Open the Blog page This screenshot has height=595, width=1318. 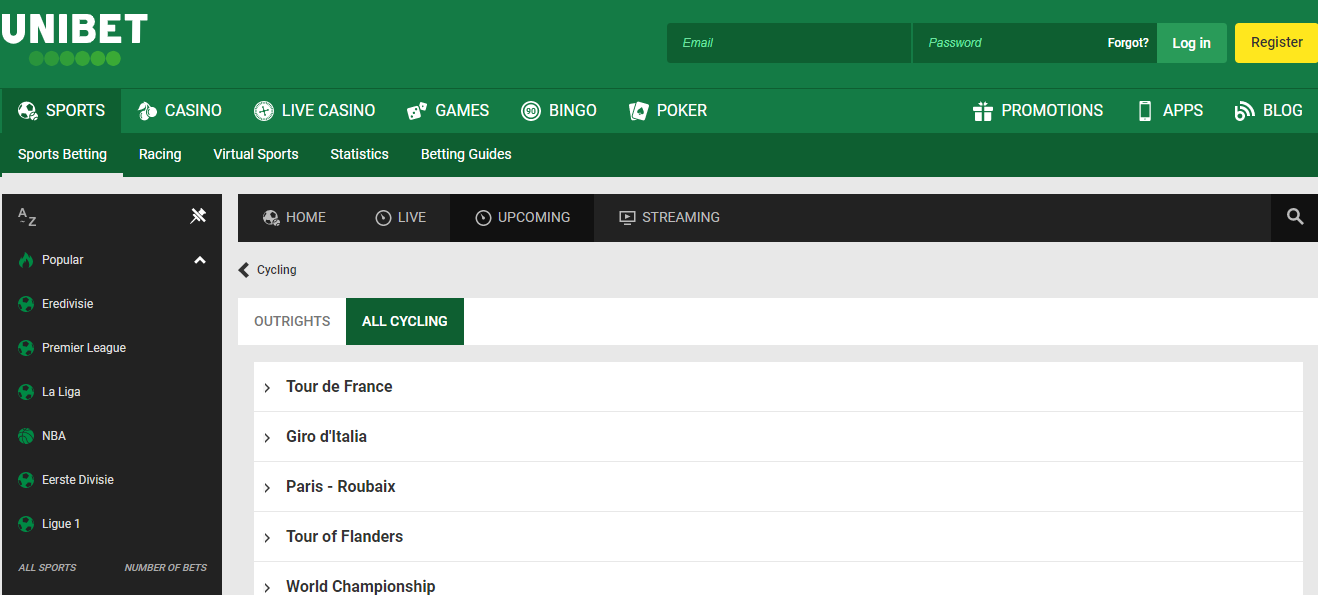(x=1269, y=111)
